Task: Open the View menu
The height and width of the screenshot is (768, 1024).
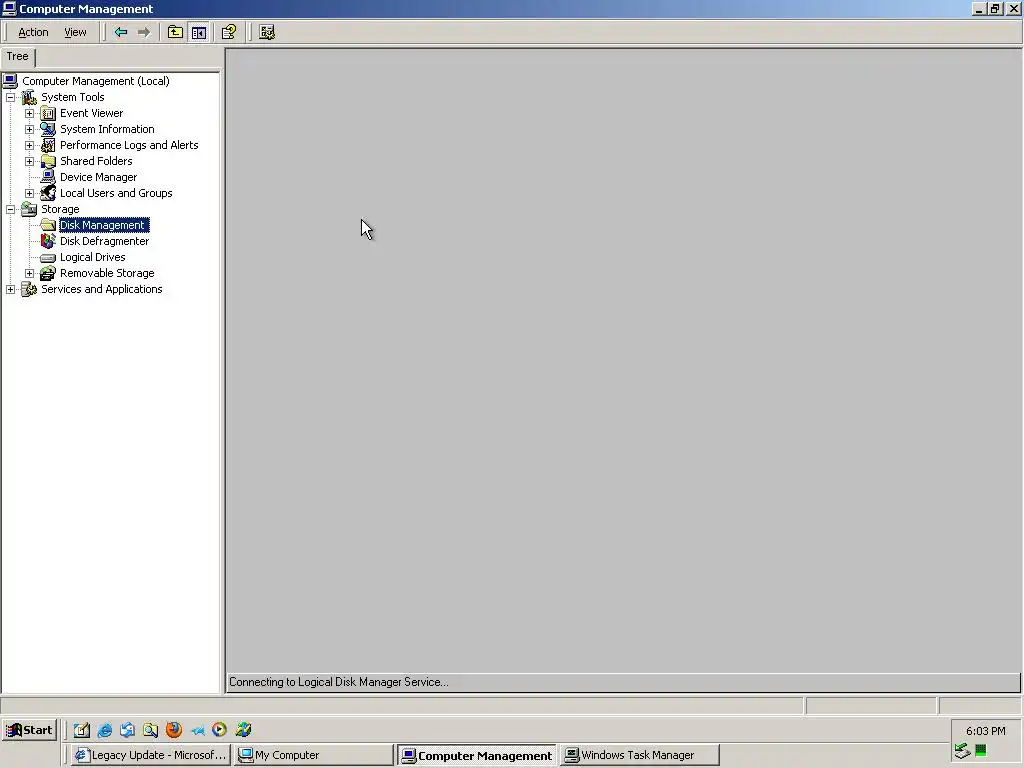Action: point(75,32)
